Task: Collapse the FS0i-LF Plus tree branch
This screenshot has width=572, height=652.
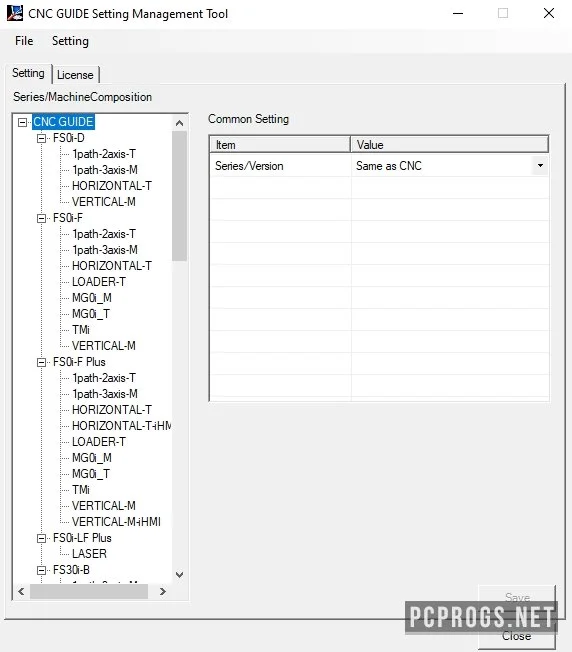Action: 42,538
